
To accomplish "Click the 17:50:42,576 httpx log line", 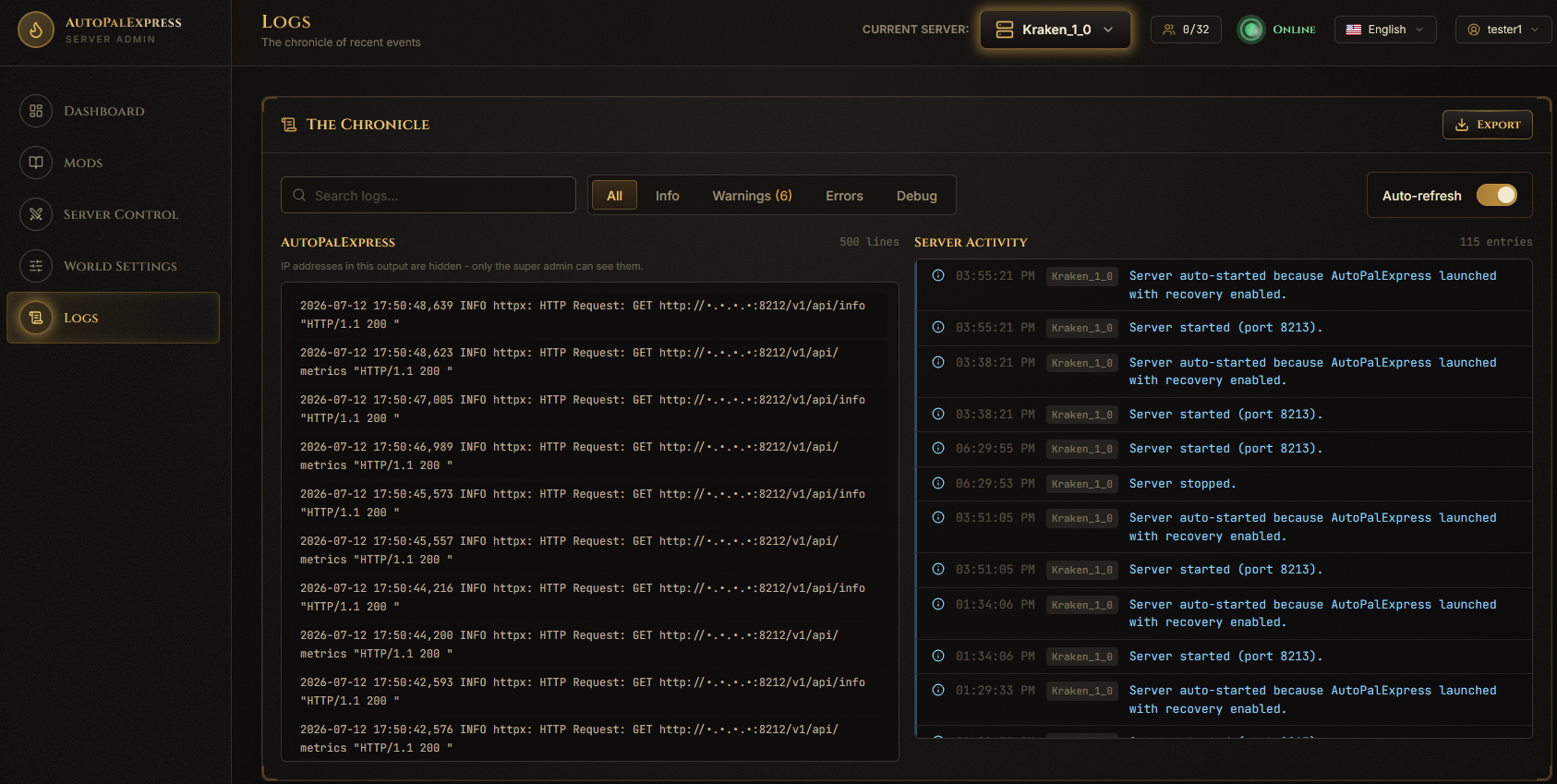I will click(570, 739).
